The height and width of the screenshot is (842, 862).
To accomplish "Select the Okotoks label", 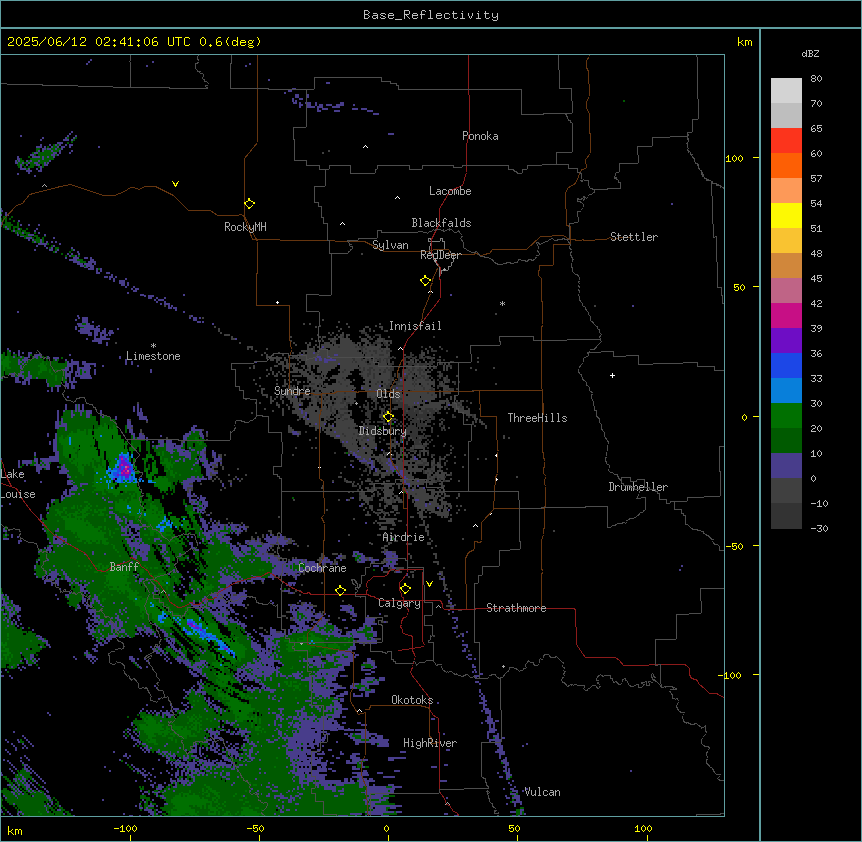I will coord(412,700).
